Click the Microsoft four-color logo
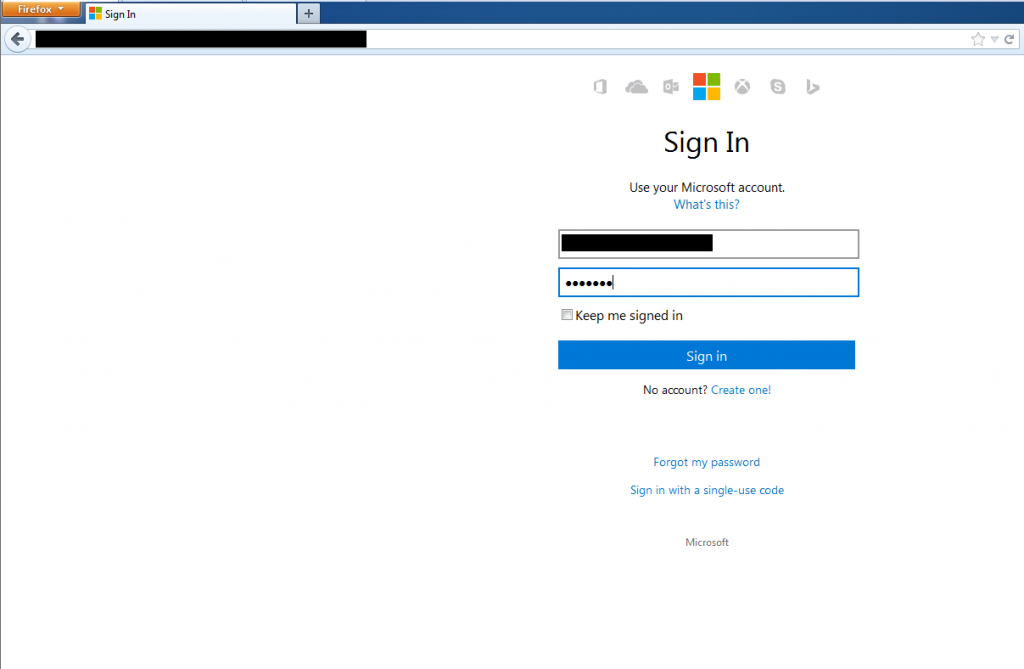This screenshot has height=669, width=1024. click(x=706, y=86)
